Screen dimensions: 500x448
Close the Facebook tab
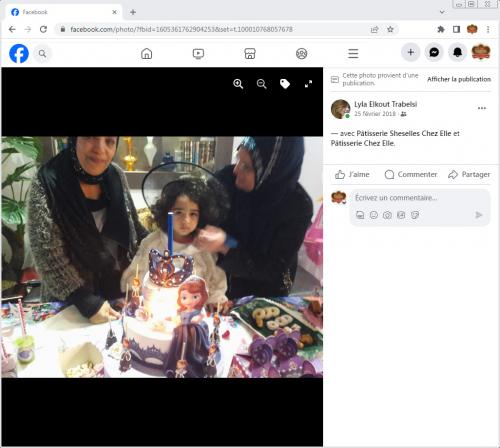pyautogui.click(x=114, y=12)
